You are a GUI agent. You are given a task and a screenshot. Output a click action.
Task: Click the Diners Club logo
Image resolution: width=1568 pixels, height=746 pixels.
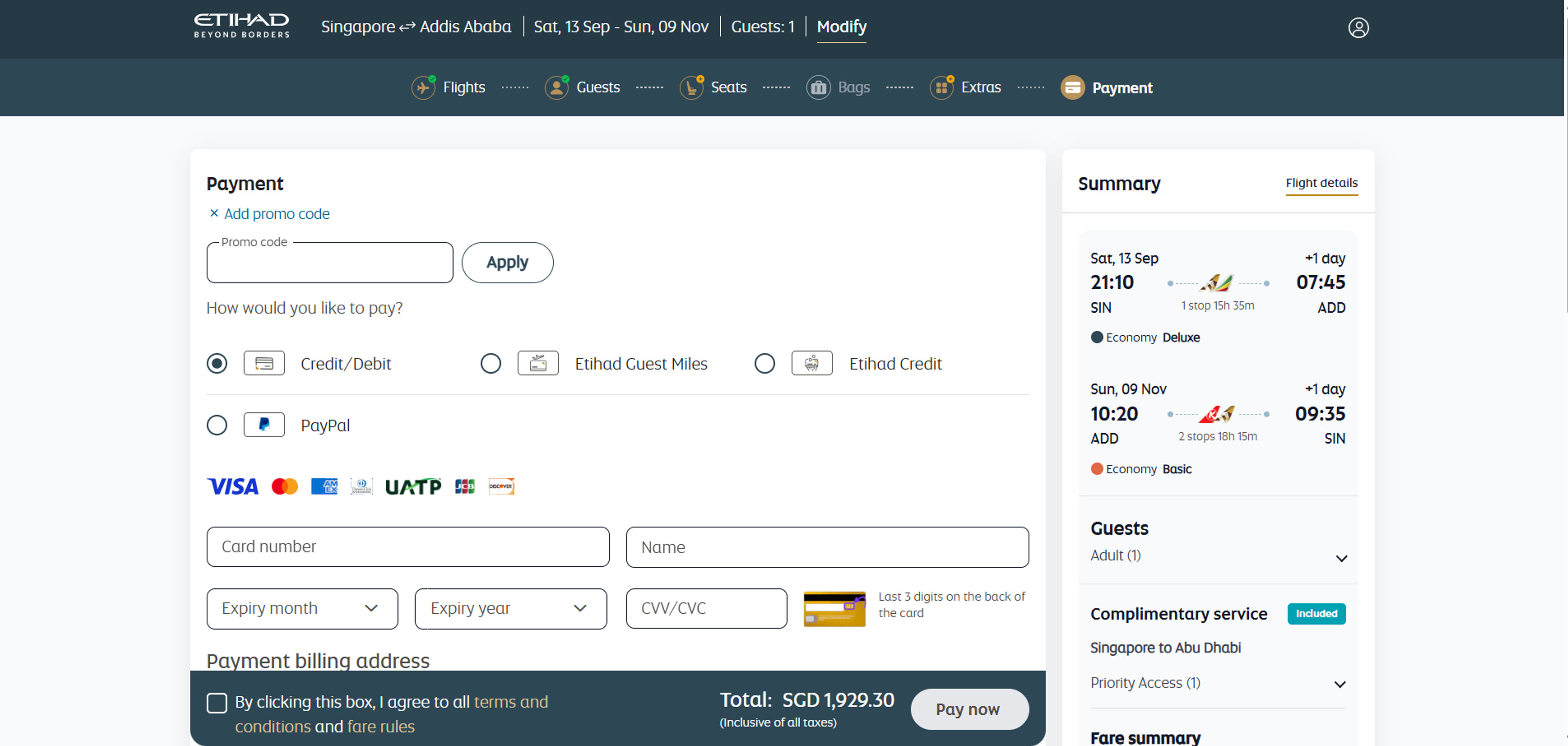pyautogui.click(x=361, y=486)
